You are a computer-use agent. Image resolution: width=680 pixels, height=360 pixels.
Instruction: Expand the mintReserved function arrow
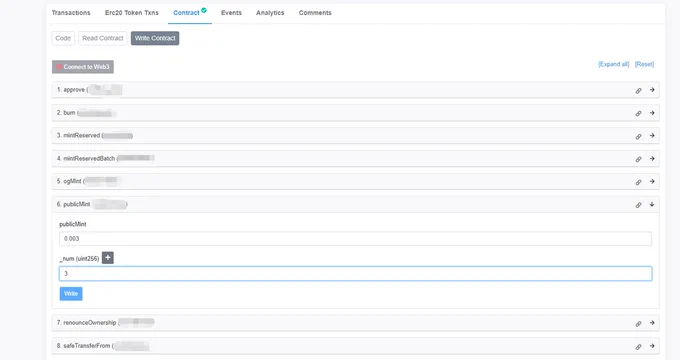coord(652,136)
